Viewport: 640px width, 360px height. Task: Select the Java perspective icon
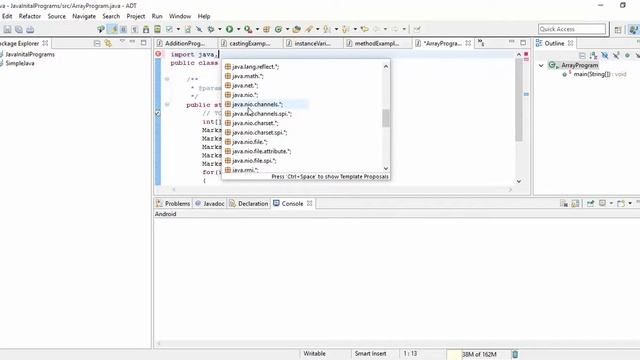tap(633, 29)
